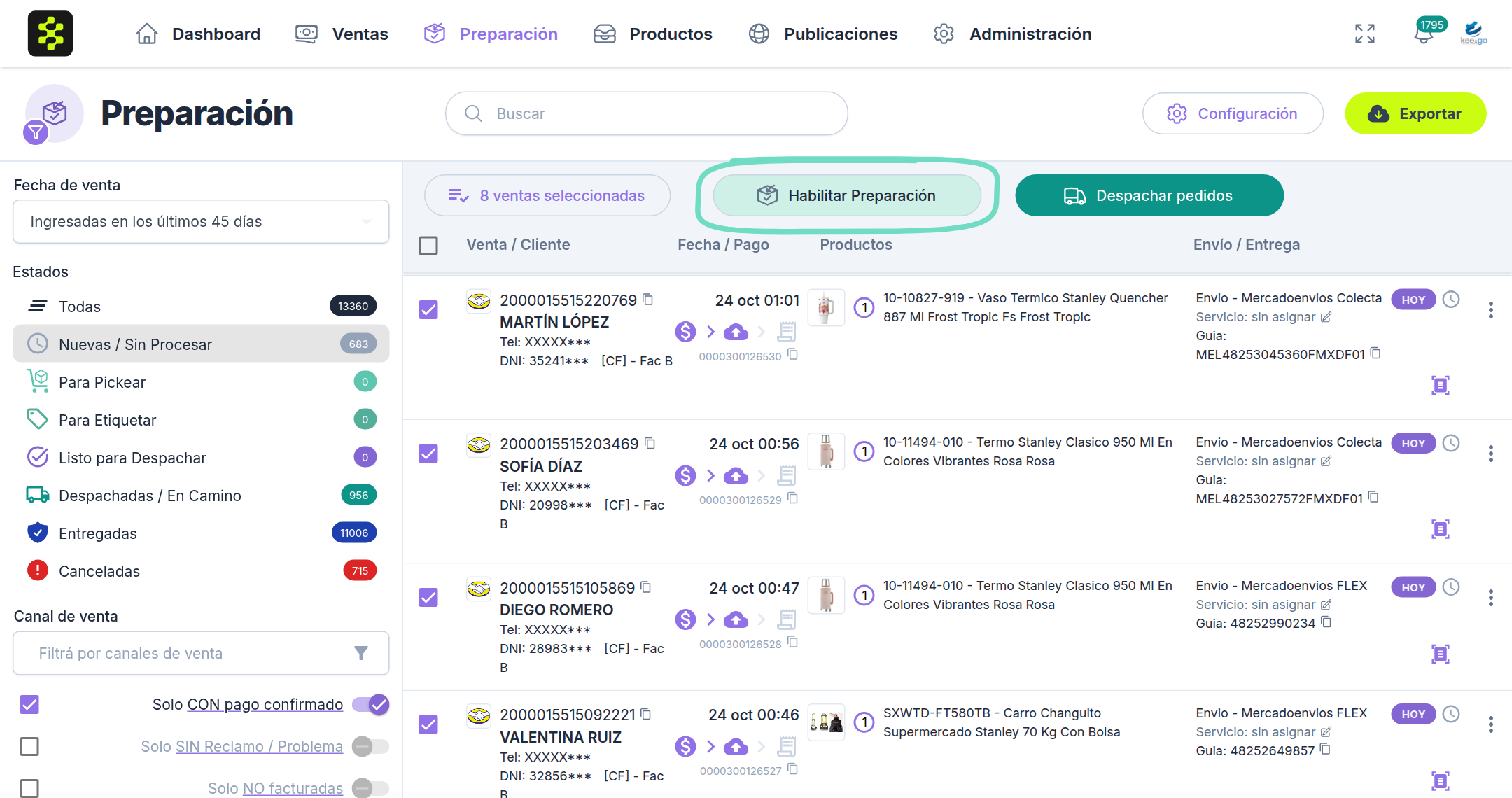Enable Solo SIN Reclamo / Problema toggle
The image size is (1512, 798).
coord(371,746)
